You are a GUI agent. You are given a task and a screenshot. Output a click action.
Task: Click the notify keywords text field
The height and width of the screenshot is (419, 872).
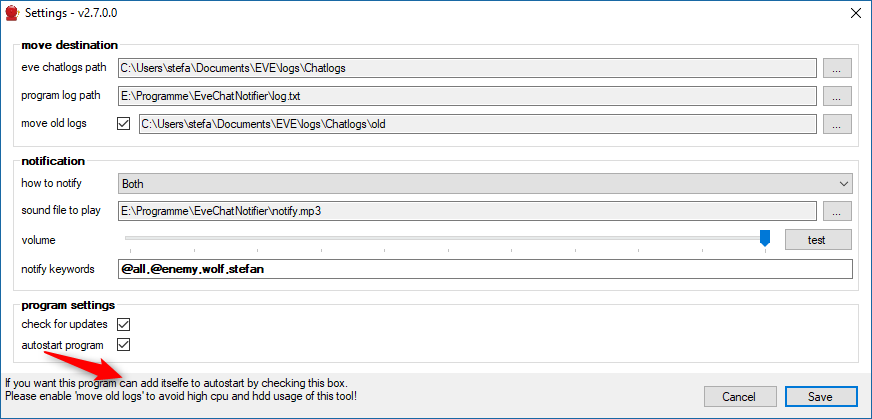pos(484,269)
